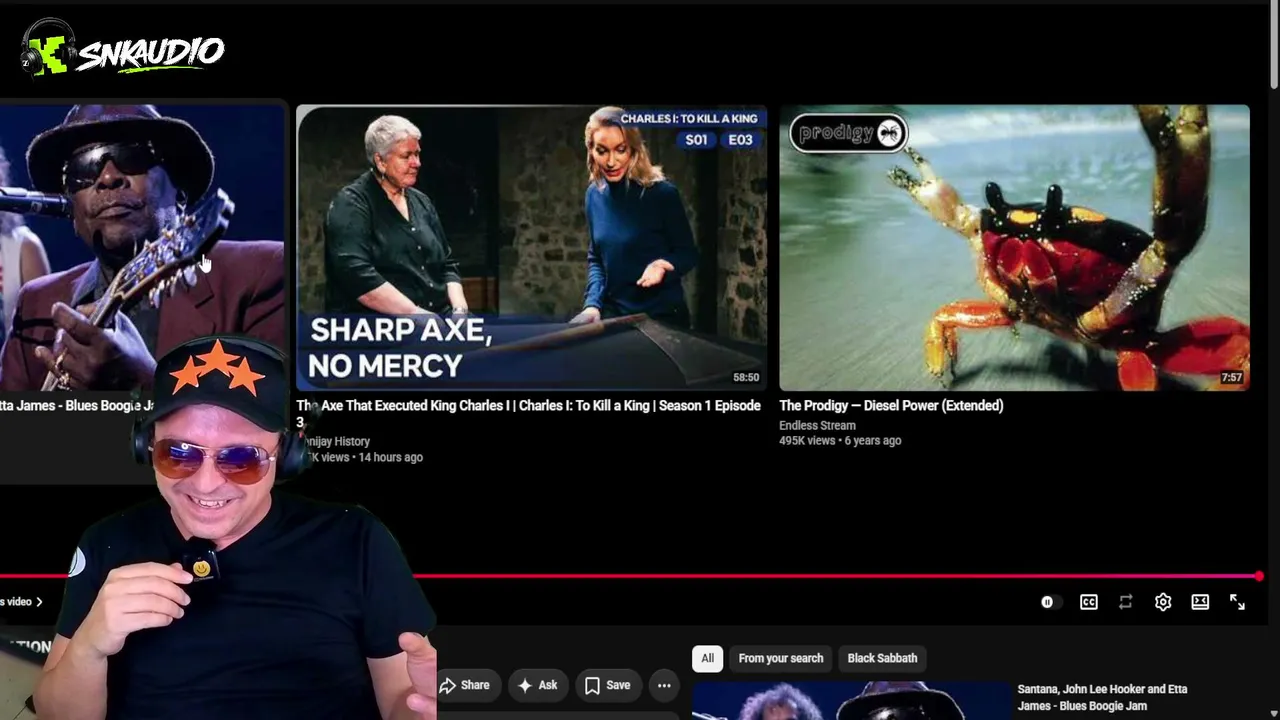Image resolution: width=1280 pixels, height=720 pixels.
Task: Open the Sharp Axe, No Mercy thumbnail
Action: point(531,247)
